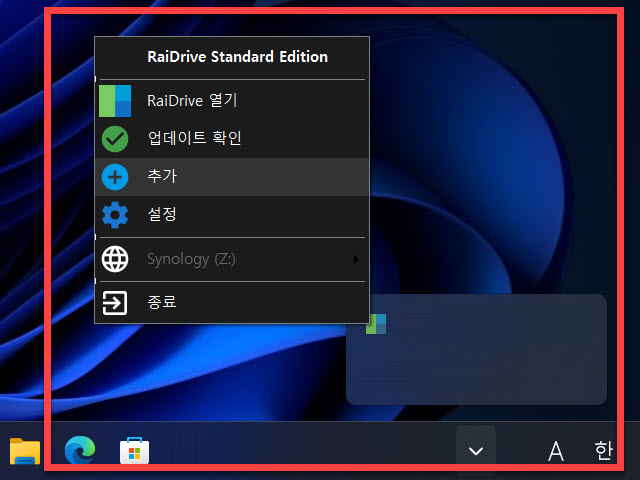This screenshot has width=640, height=480.
Task: Choose the '추가' menu entry
Action: [x=232, y=177]
